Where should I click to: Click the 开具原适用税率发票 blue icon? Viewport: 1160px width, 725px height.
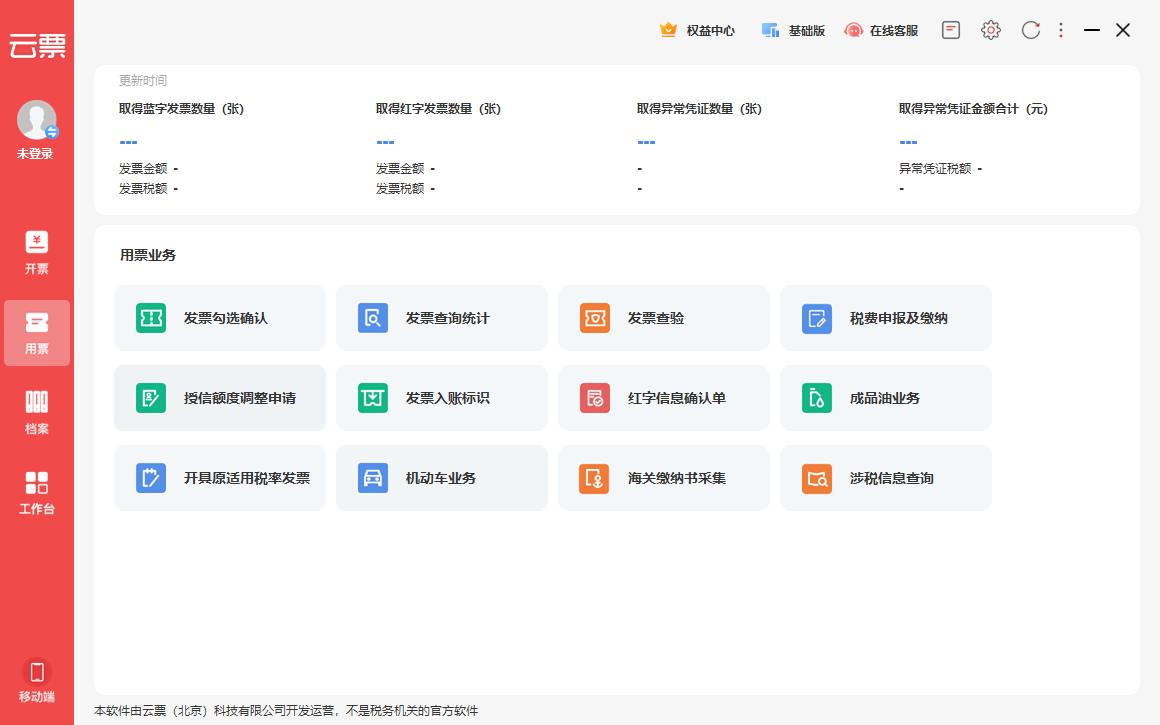(151, 478)
